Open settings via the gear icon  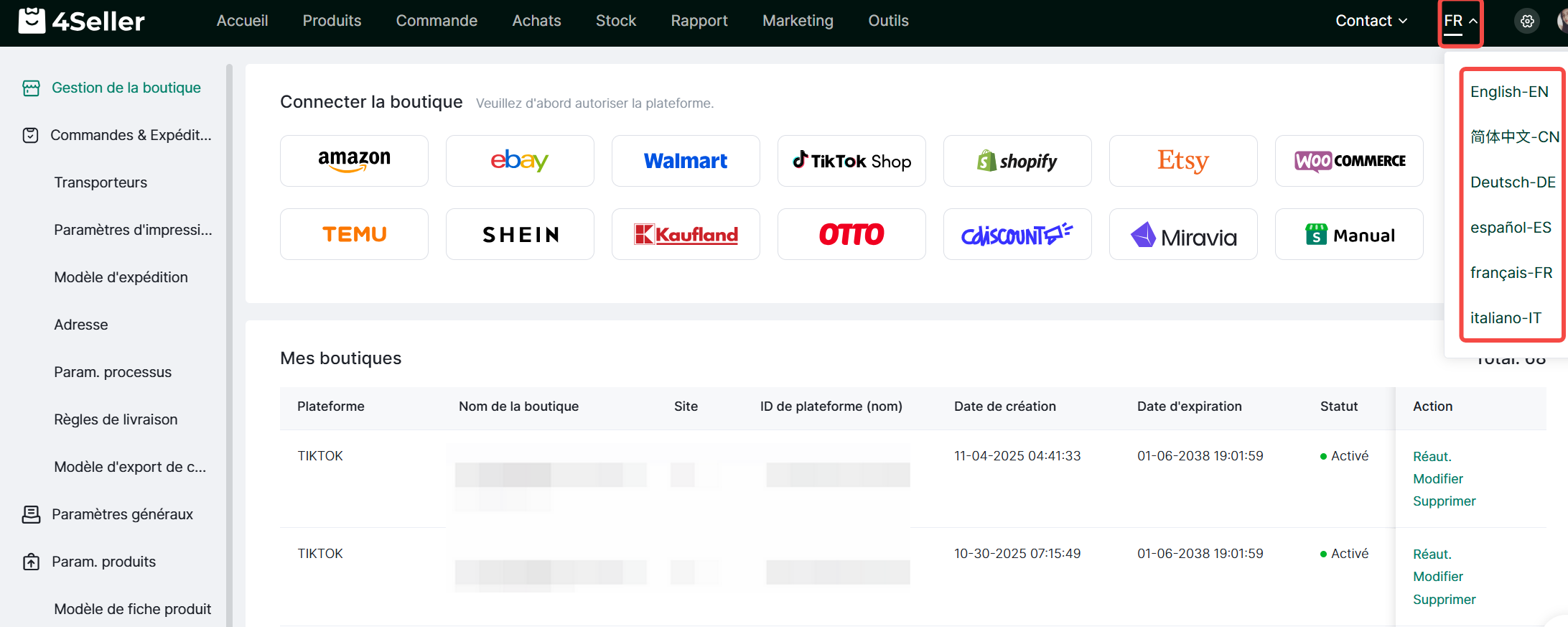(1527, 22)
